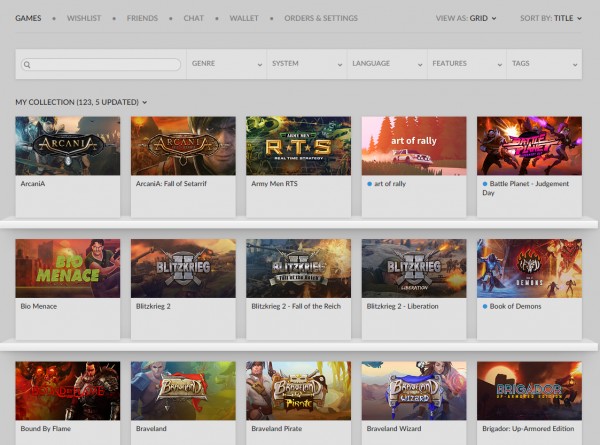The image size is (600, 445).
Task: Open the Games tab
Action: (28, 18)
